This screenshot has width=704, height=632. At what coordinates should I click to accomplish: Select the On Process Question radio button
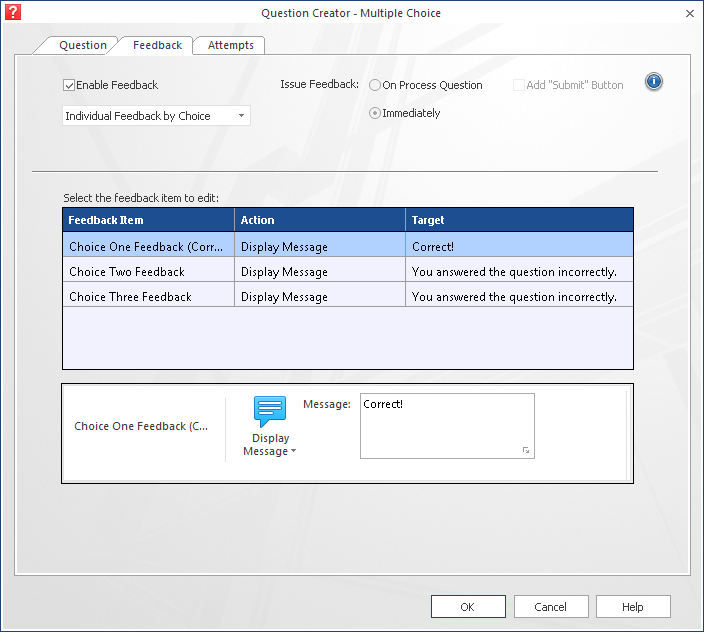[375, 85]
